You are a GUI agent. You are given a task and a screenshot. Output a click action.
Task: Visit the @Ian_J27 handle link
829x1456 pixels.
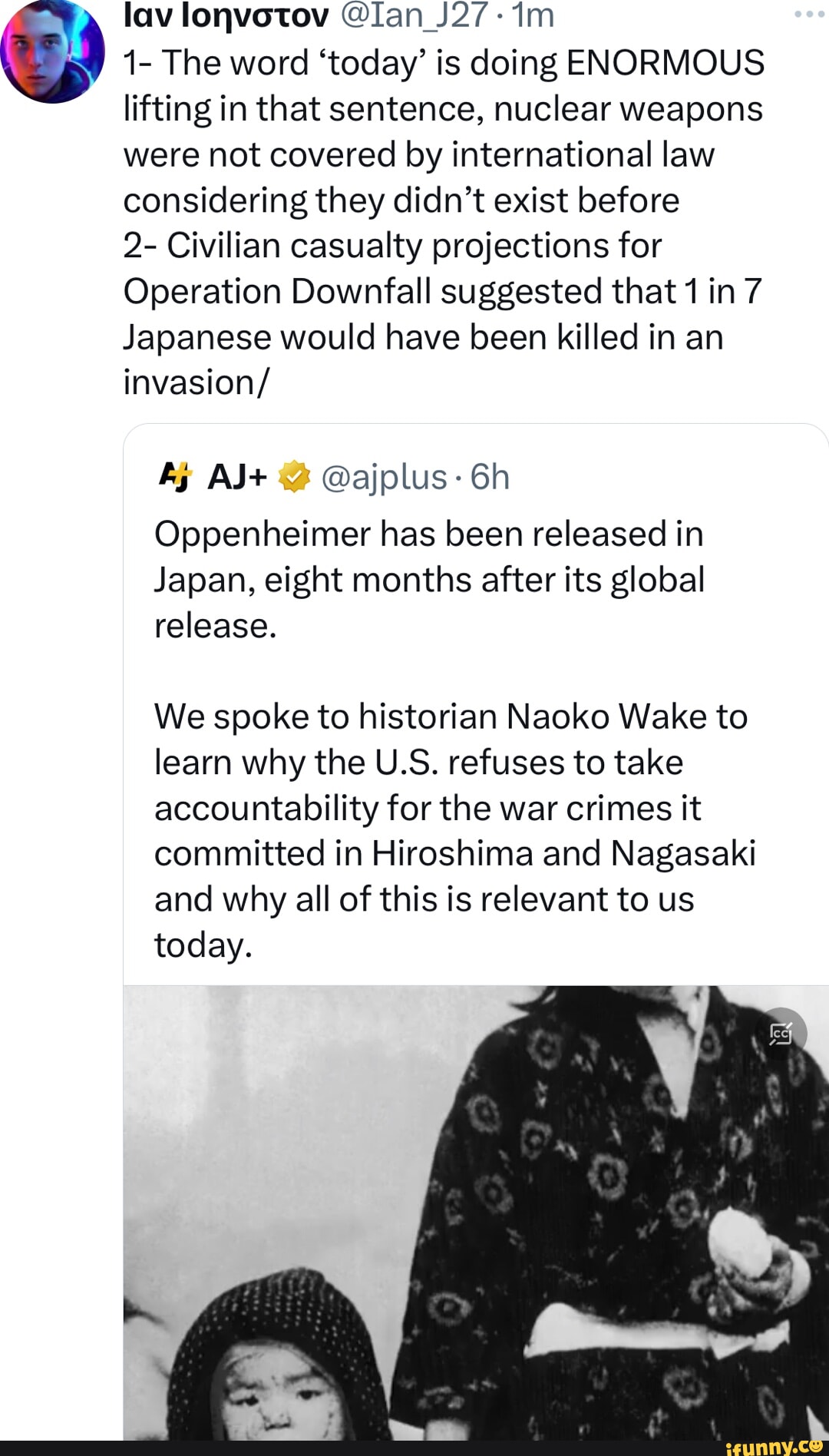(x=415, y=15)
